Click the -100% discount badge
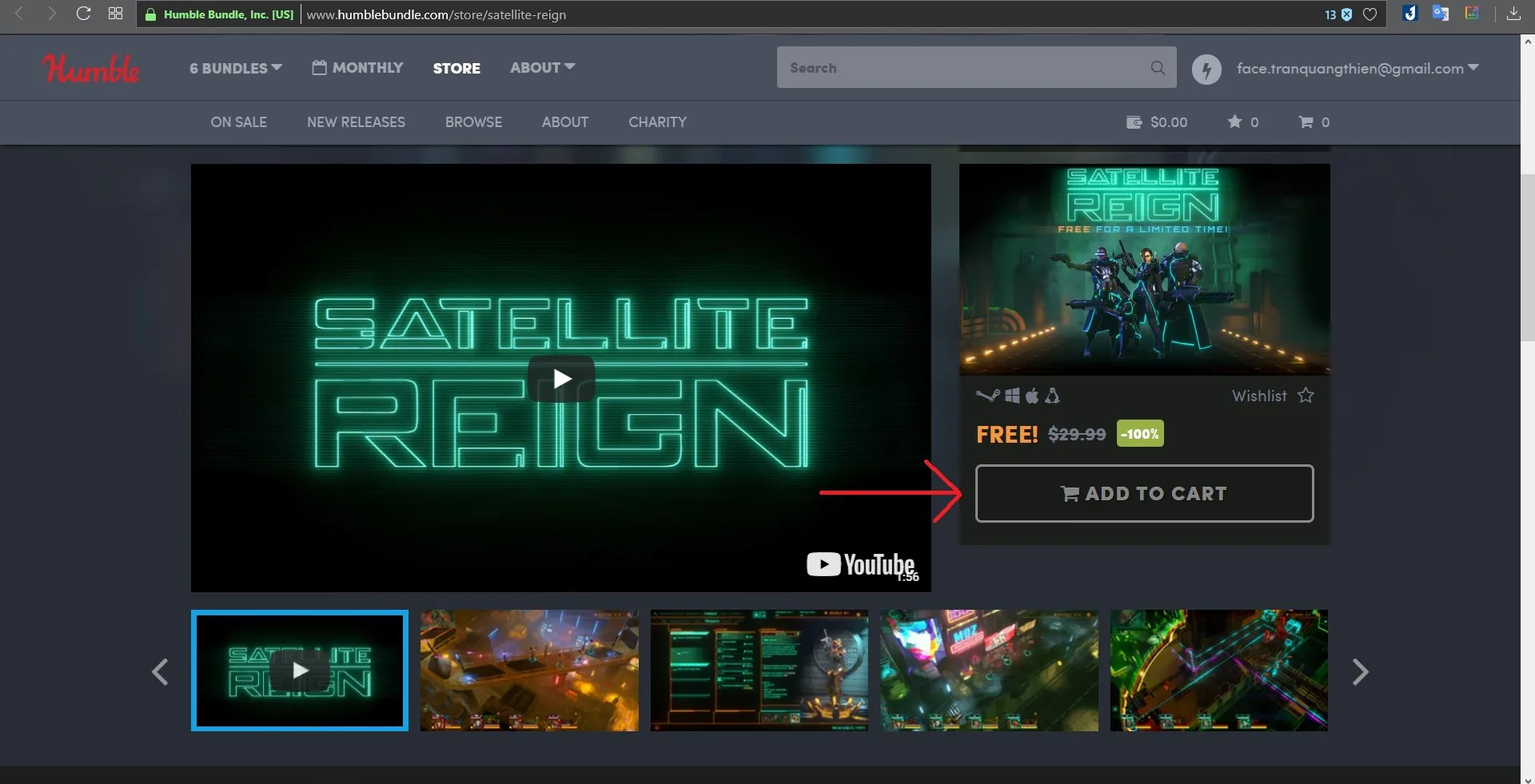1535x784 pixels. [x=1140, y=434]
